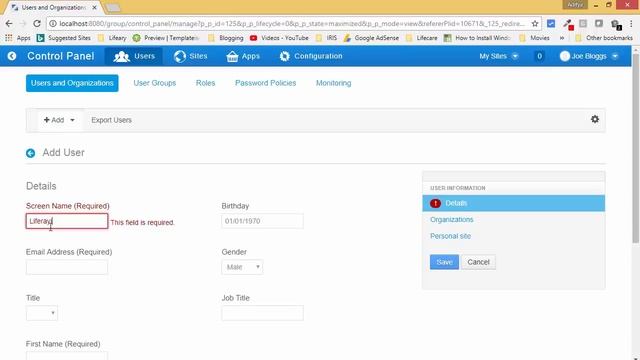This screenshot has width=640, height=360.
Task: Open the Apps bookmark shortcut
Action: click(x=18, y=38)
